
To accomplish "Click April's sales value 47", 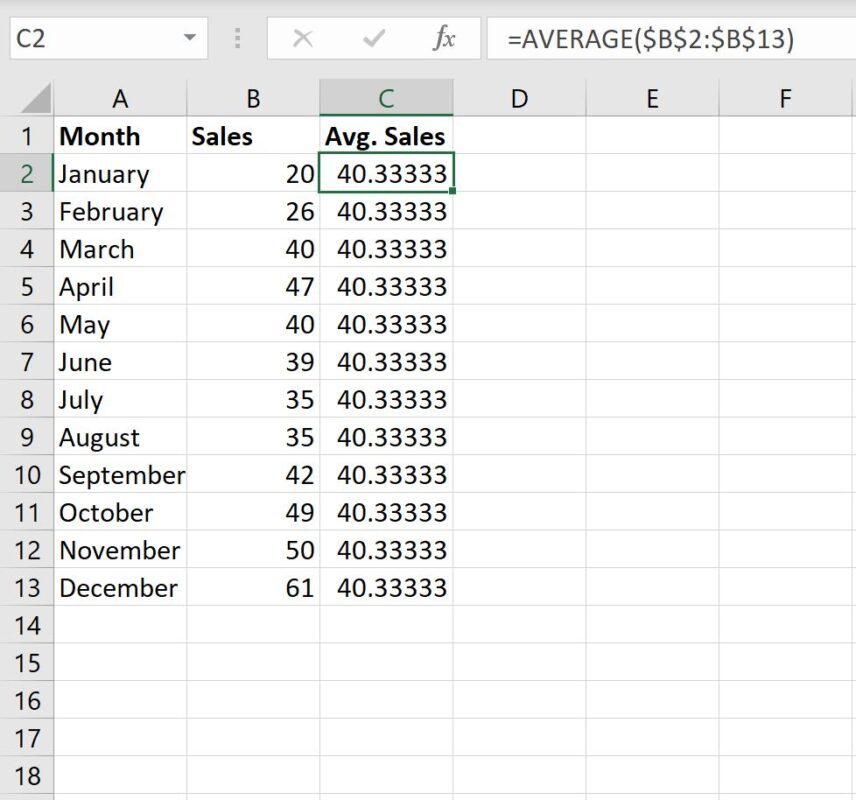I will coord(253,287).
